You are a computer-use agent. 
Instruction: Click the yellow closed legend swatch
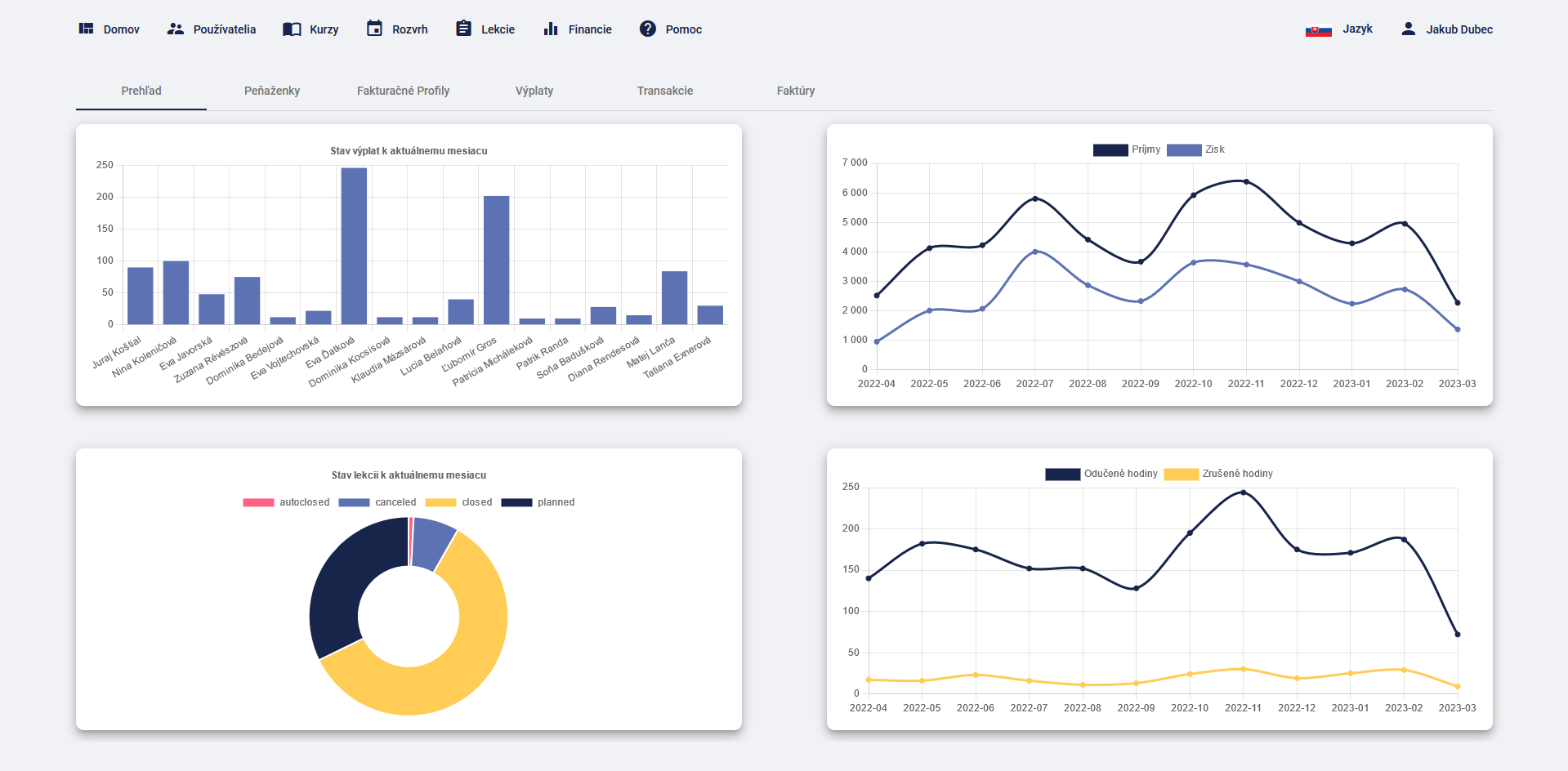tap(440, 502)
